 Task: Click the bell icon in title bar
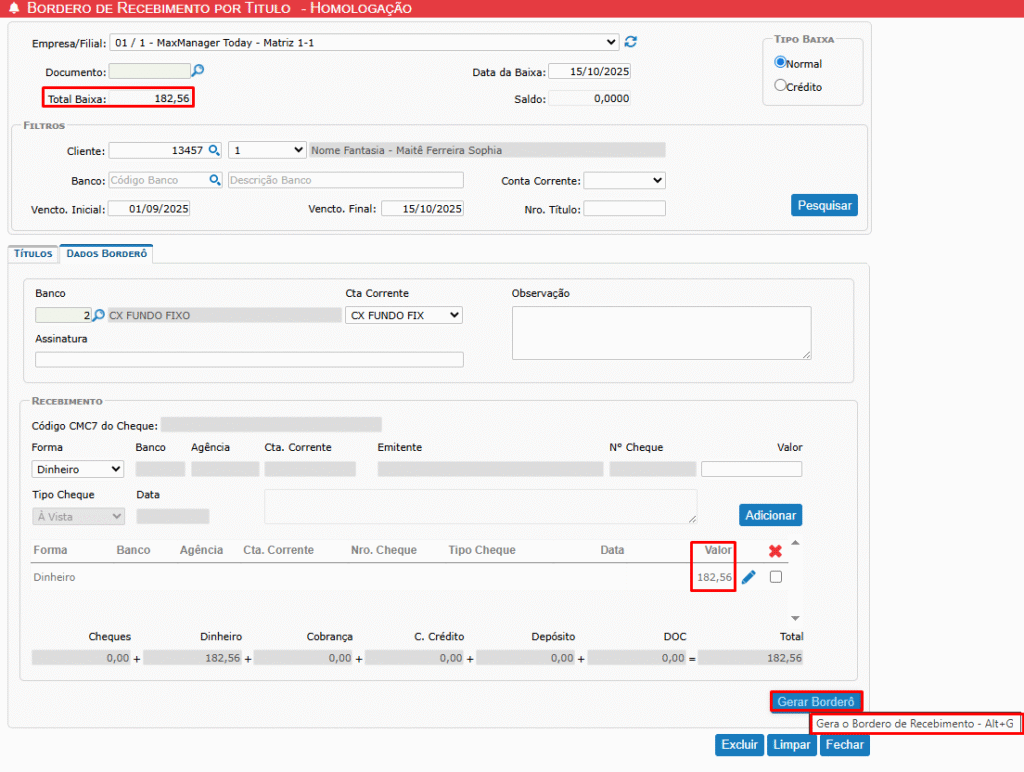[12, 8]
